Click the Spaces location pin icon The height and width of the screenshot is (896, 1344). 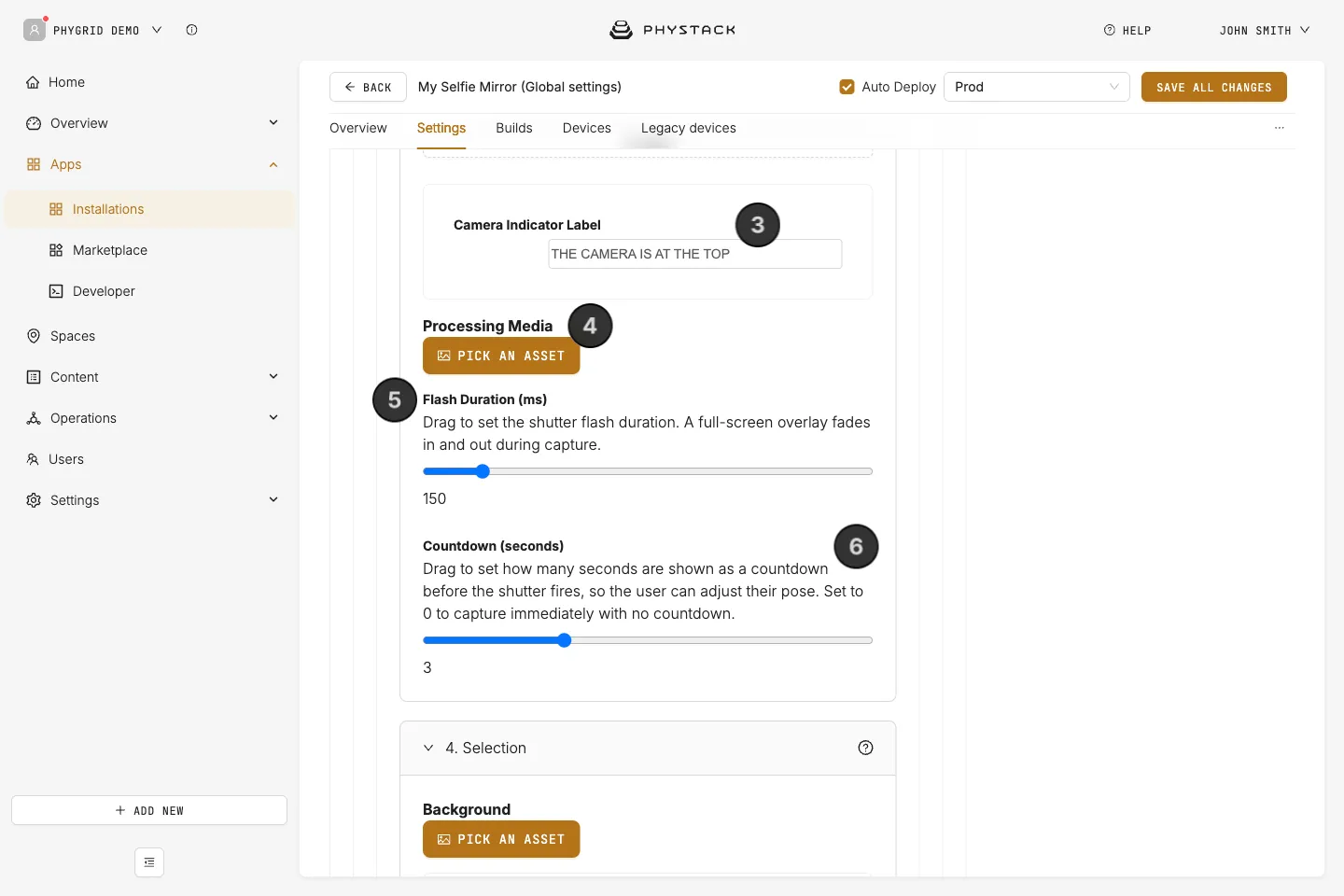click(34, 336)
